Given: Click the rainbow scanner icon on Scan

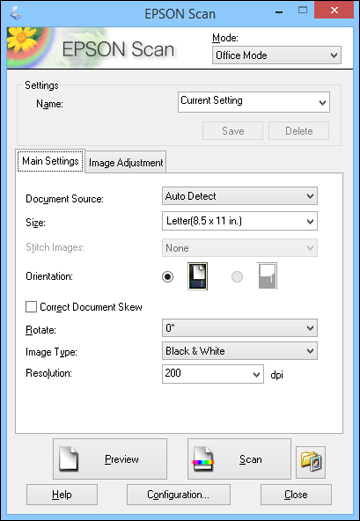Looking at the screenshot, I should click(x=203, y=459).
